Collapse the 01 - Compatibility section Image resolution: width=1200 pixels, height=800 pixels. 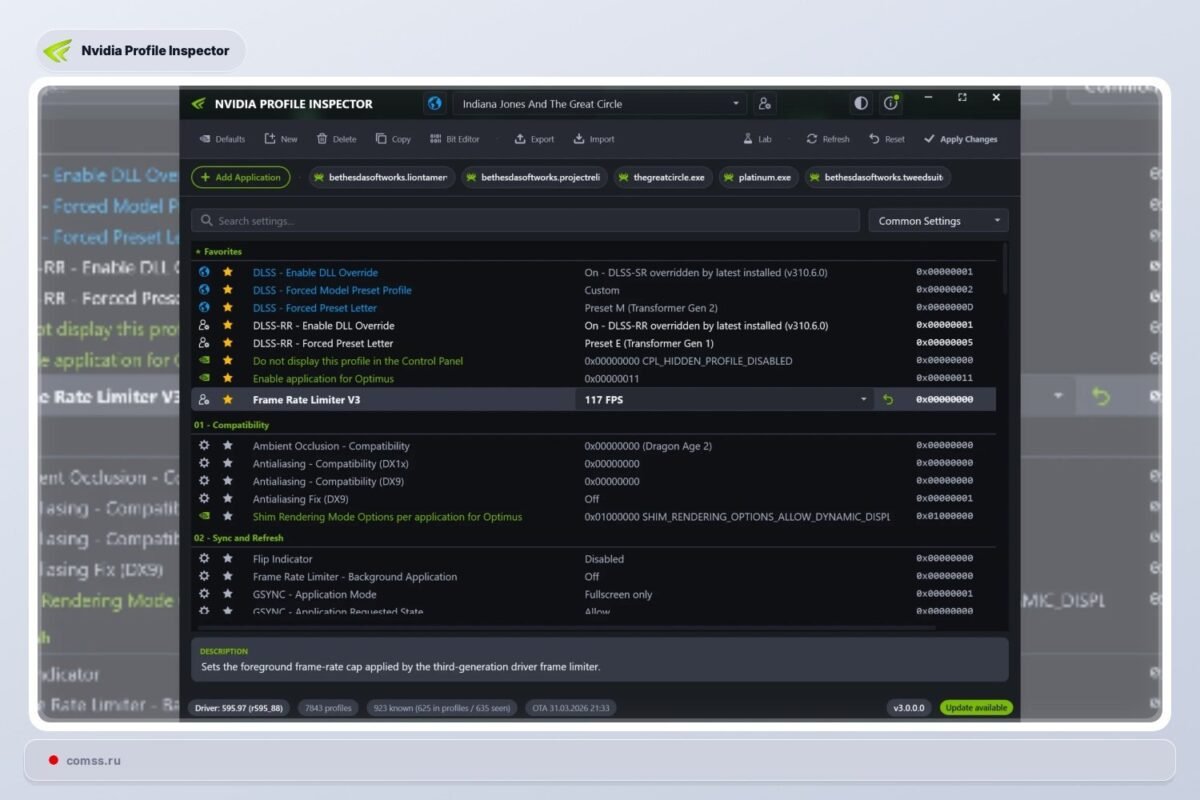point(231,425)
